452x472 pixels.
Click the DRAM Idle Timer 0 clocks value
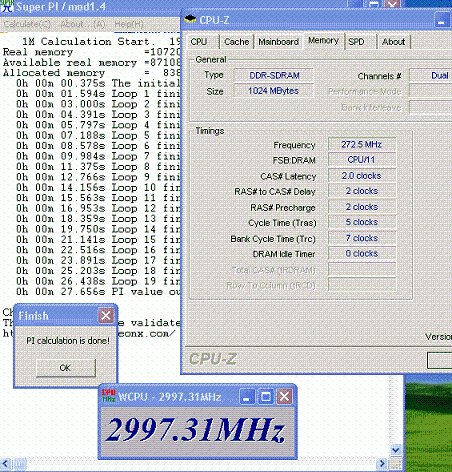(362, 254)
